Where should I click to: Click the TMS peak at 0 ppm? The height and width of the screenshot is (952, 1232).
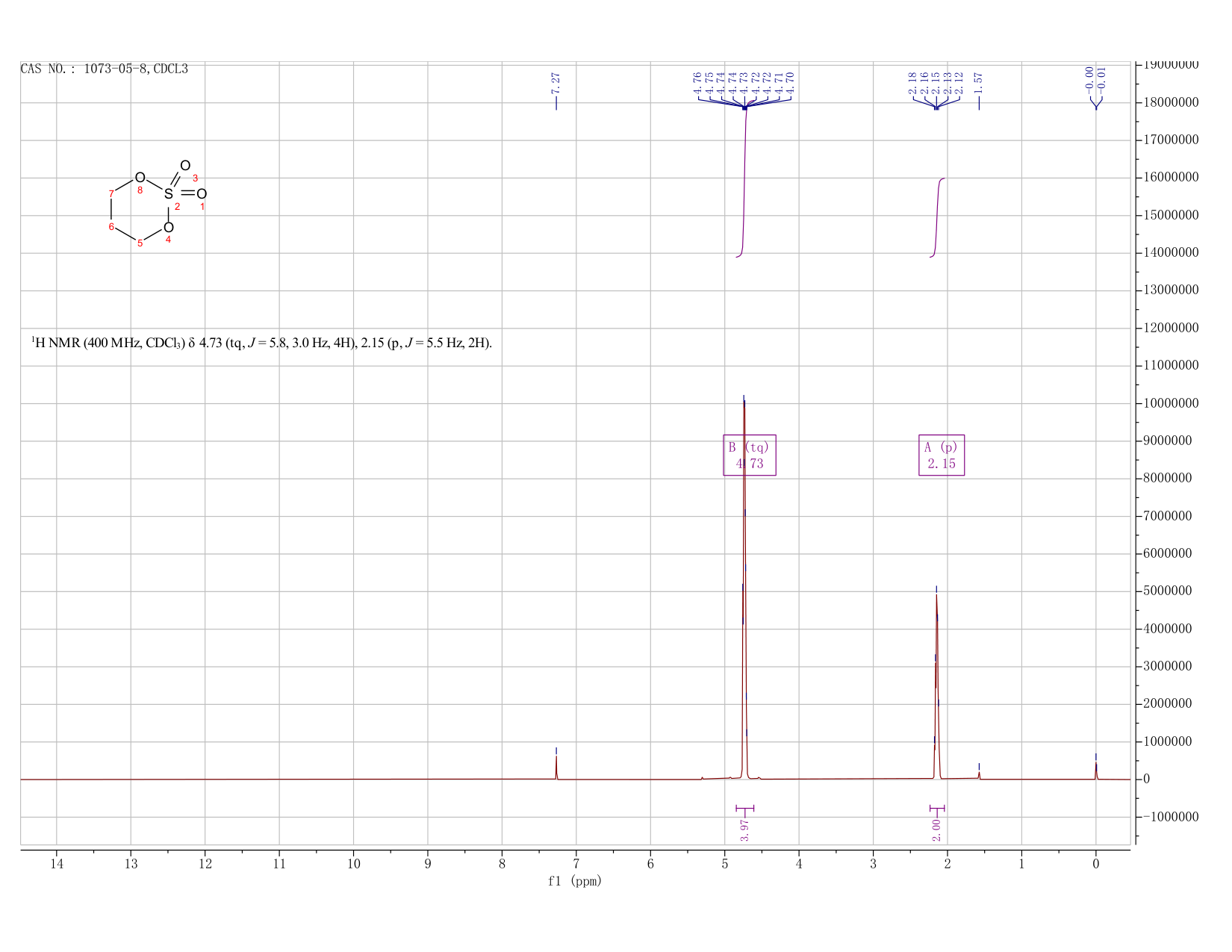pyautogui.click(x=1096, y=771)
